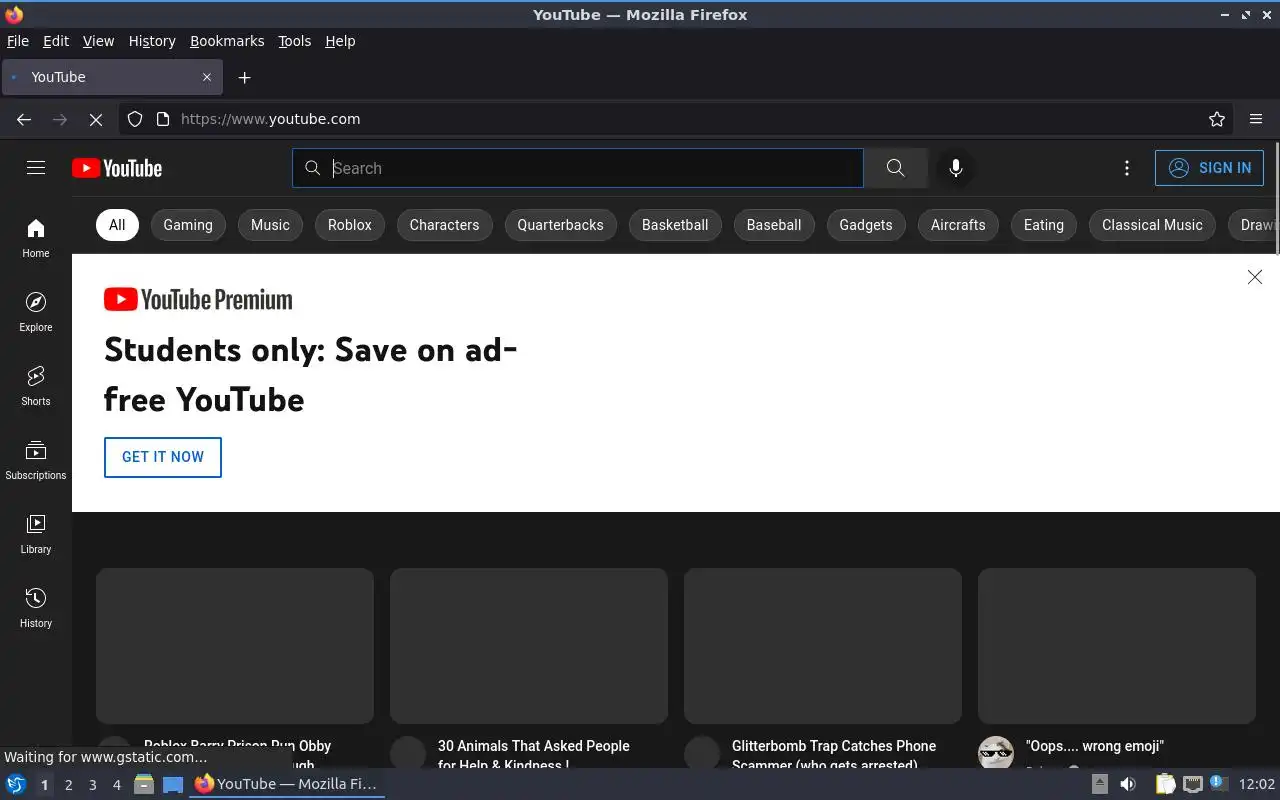
Task: Open the tracking protection shield icon
Action: tap(135, 119)
